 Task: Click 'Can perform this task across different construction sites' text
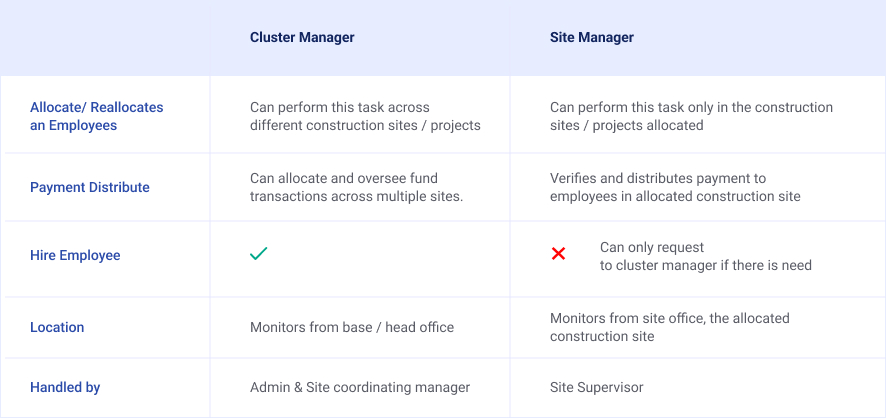(x=365, y=116)
